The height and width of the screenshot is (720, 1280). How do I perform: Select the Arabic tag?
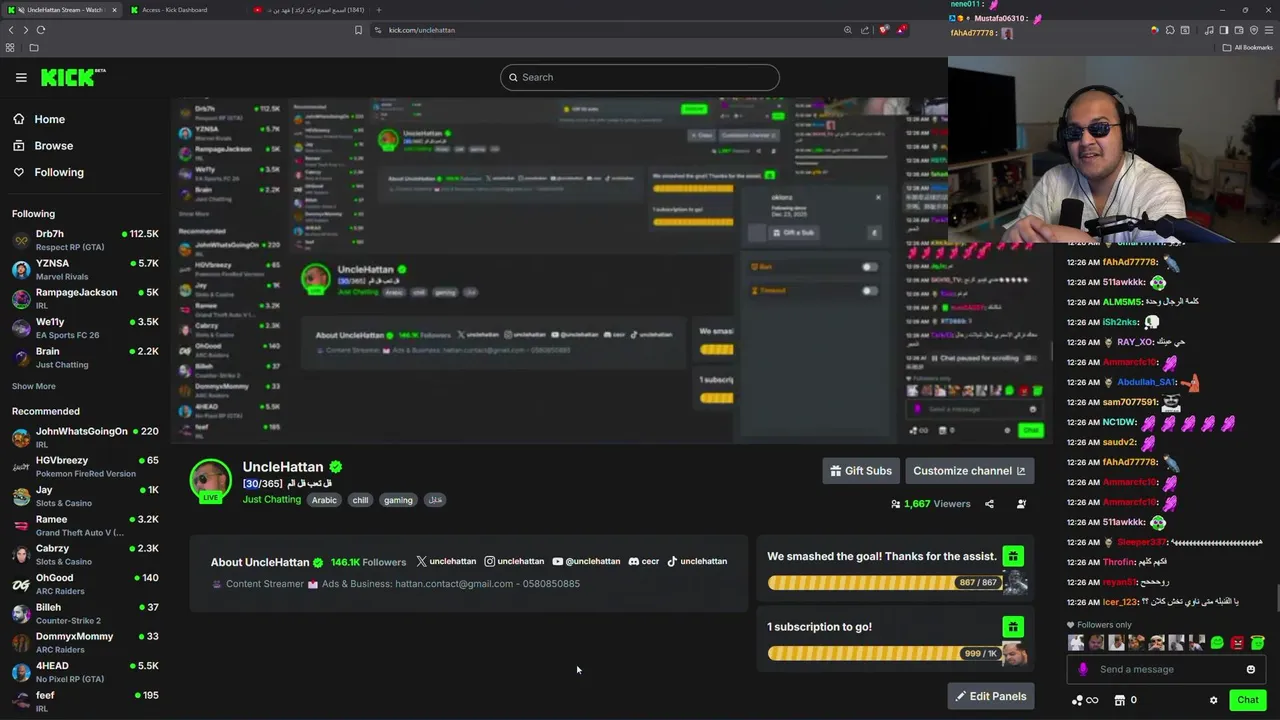click(324, 500)
